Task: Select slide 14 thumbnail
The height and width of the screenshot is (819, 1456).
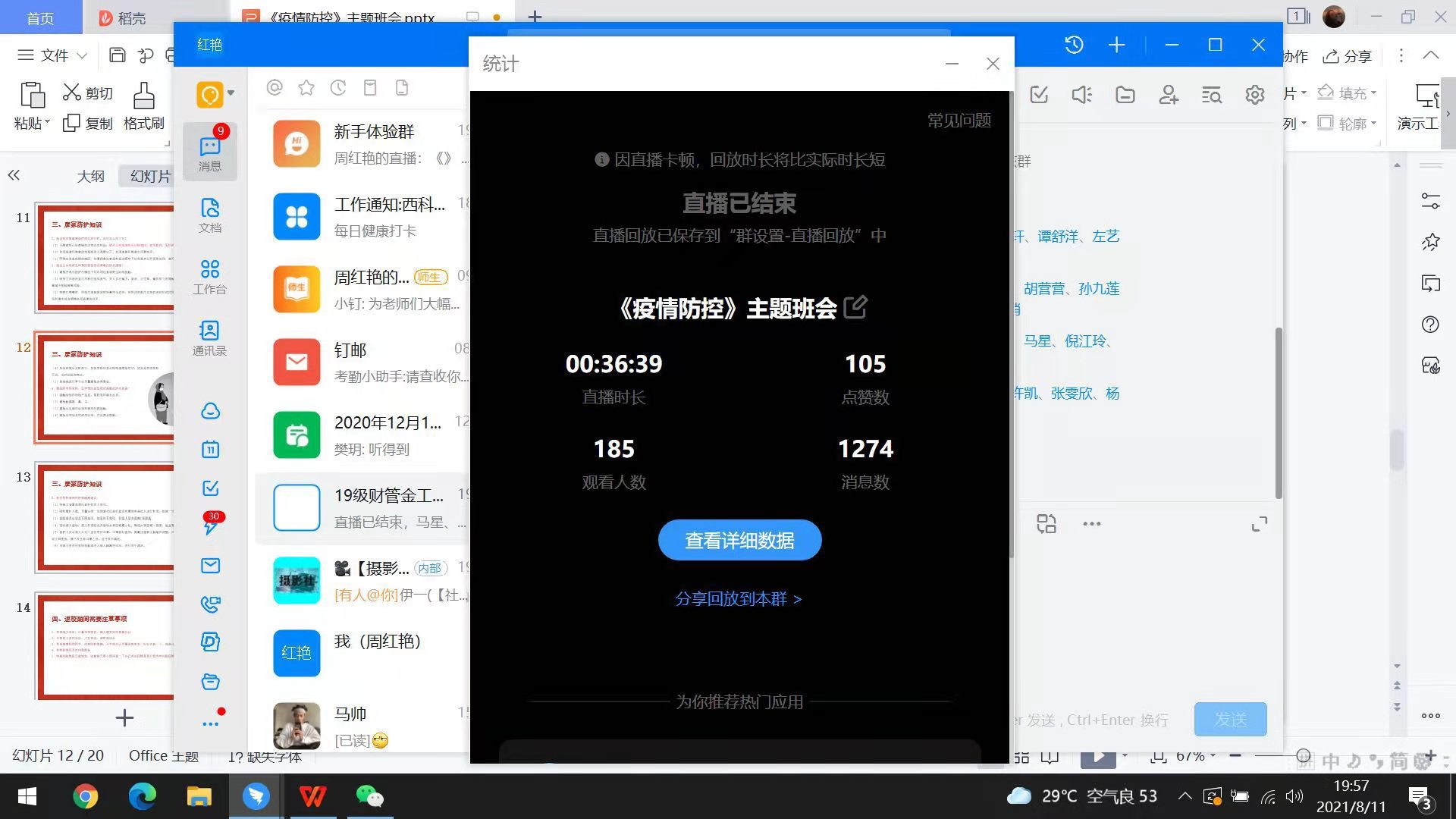Action: tap(105, 647)
